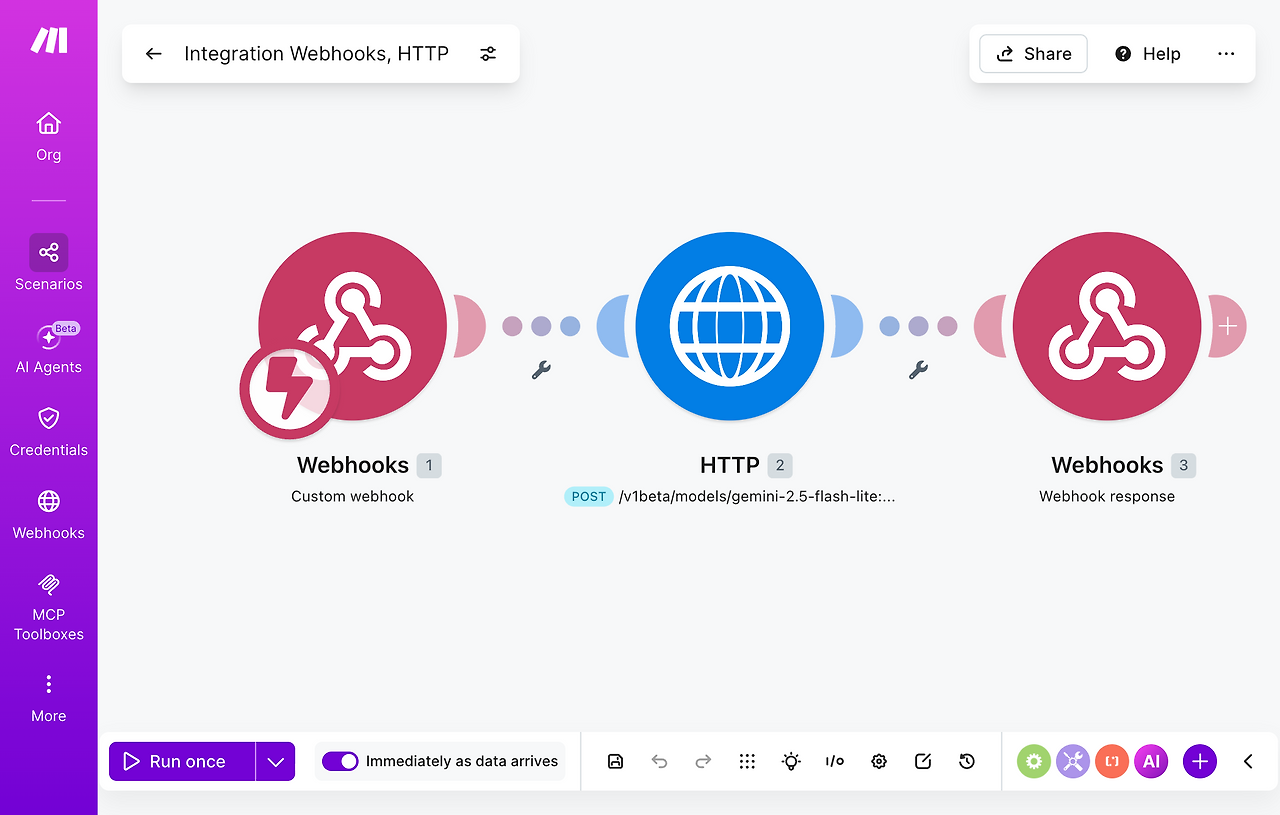The height and width of the screenshot is (815, 1280).
Task: Open the sliders options beside the scenario name
Action: pyautogui.click(x=488, y=54)
